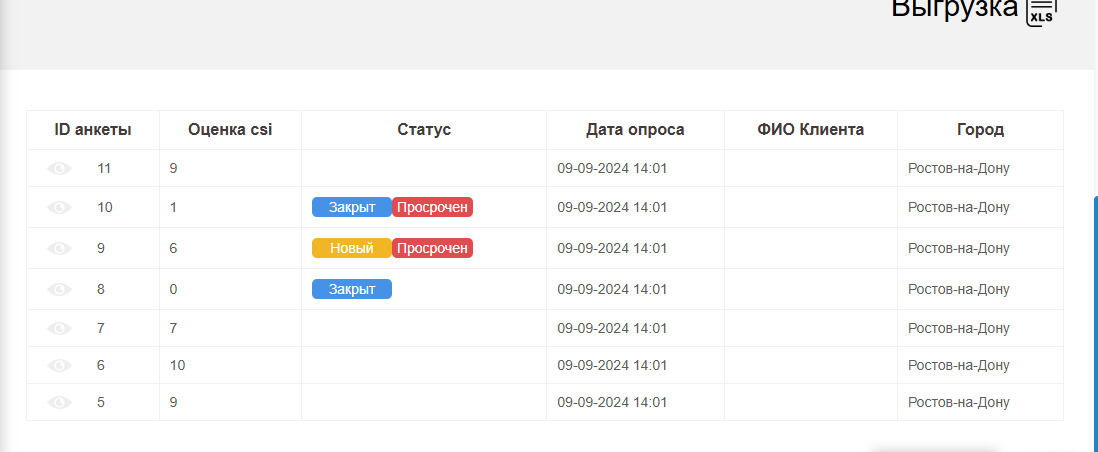
Task: Click the blue "Закрыт" badge for survey 10
Action: click(x=351, y=207)
